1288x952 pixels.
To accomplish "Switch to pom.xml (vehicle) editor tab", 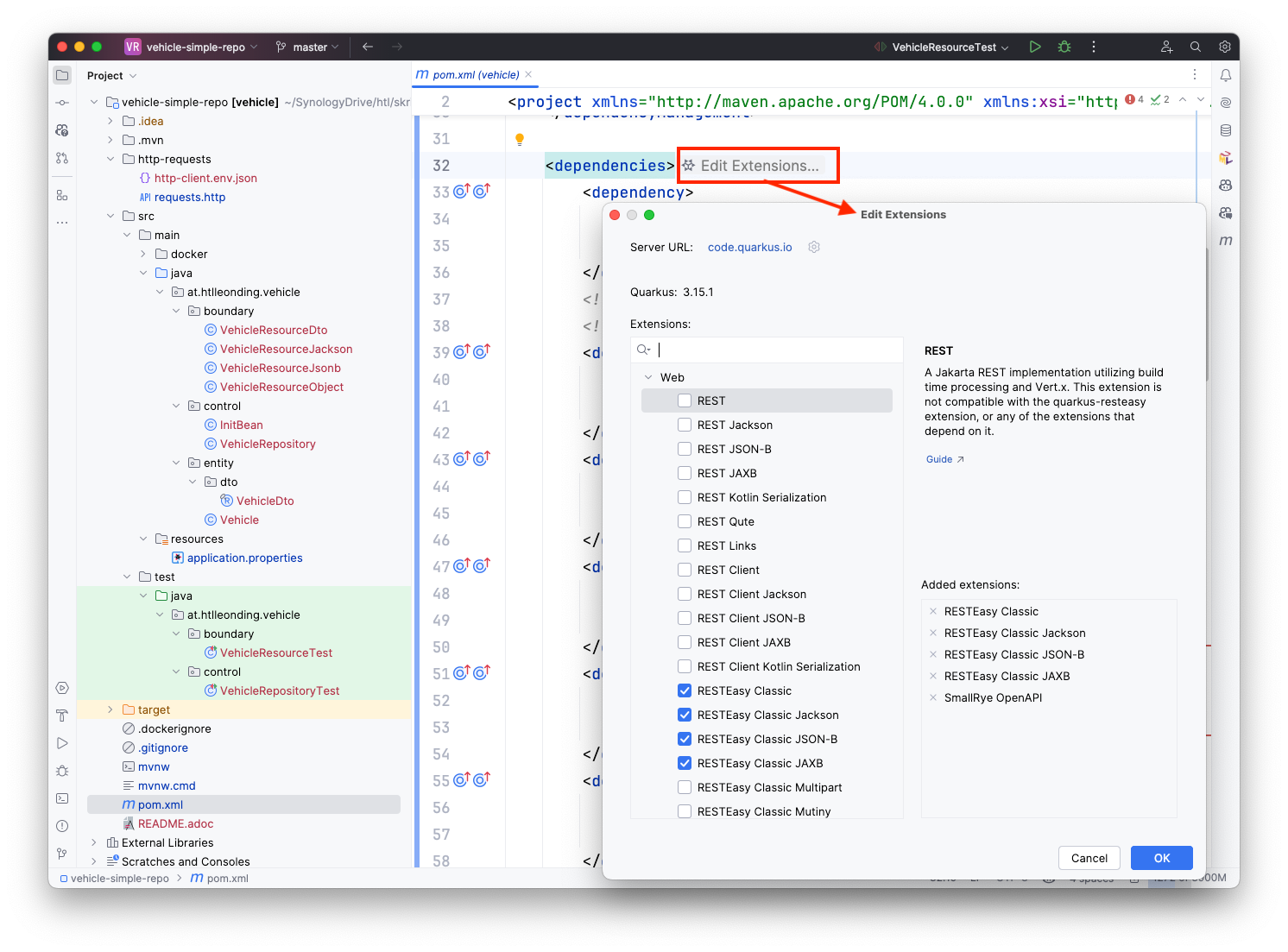I will 475,75.
